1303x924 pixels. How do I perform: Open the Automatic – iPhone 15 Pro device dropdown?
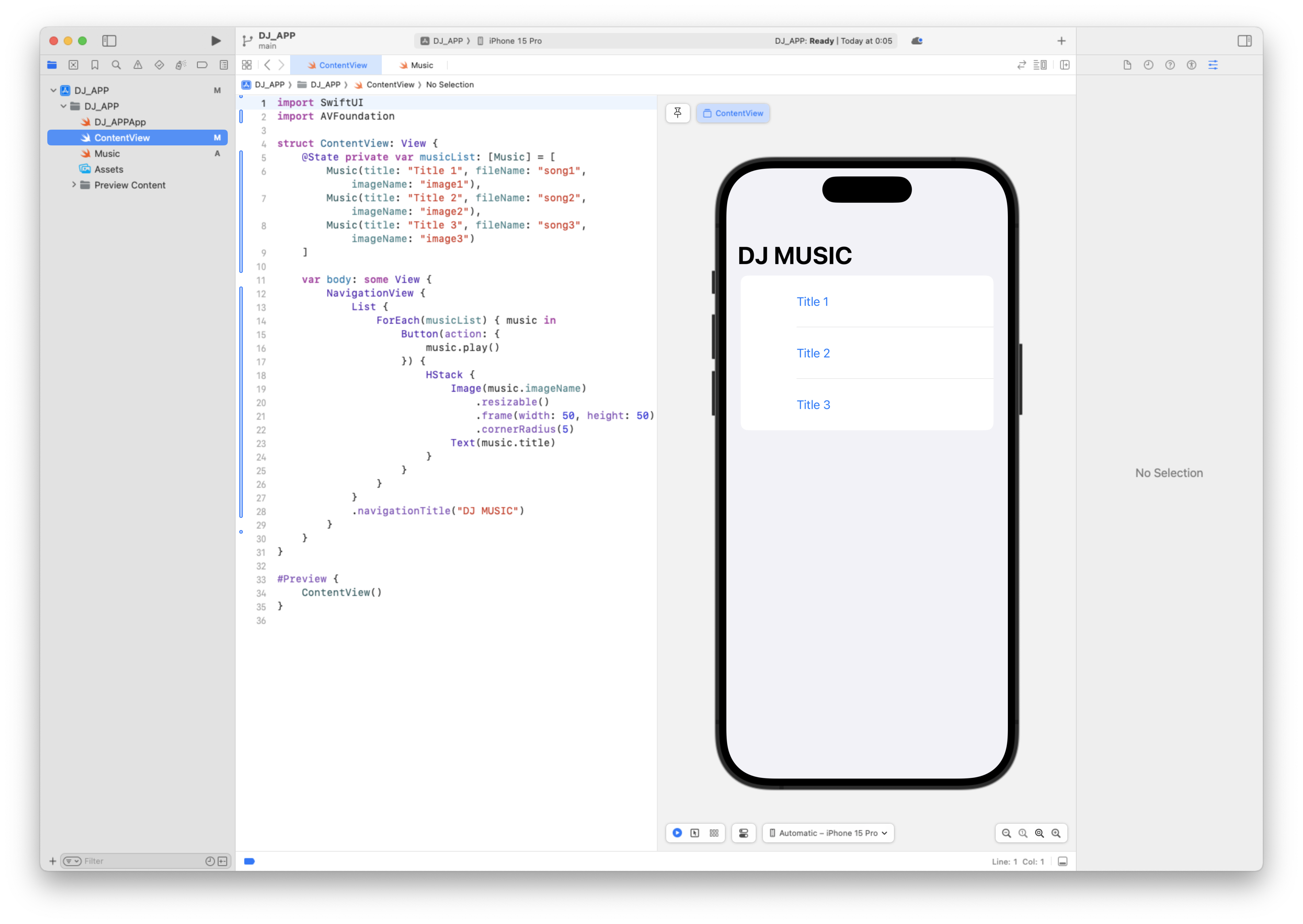click(828, 832)
